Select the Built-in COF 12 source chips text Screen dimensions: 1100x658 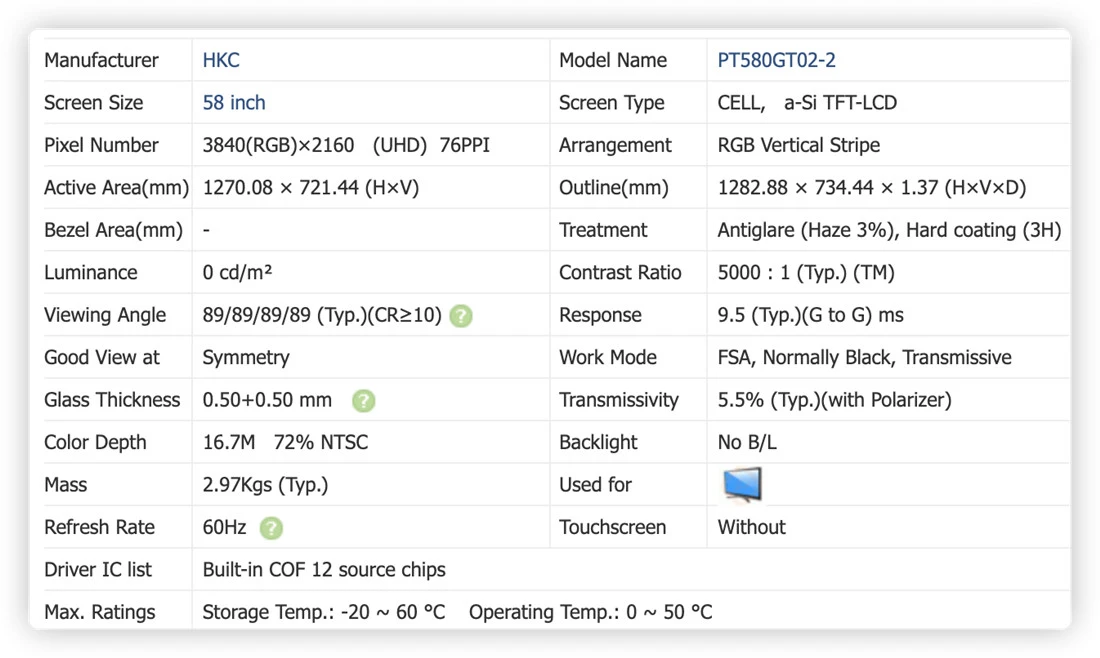pos(323,570)
